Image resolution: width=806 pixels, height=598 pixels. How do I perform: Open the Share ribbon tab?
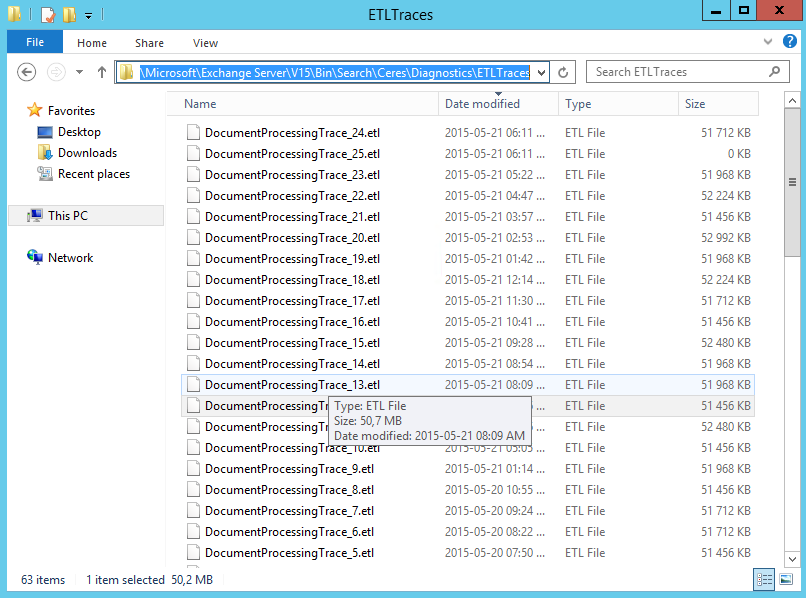pos(149,43)
